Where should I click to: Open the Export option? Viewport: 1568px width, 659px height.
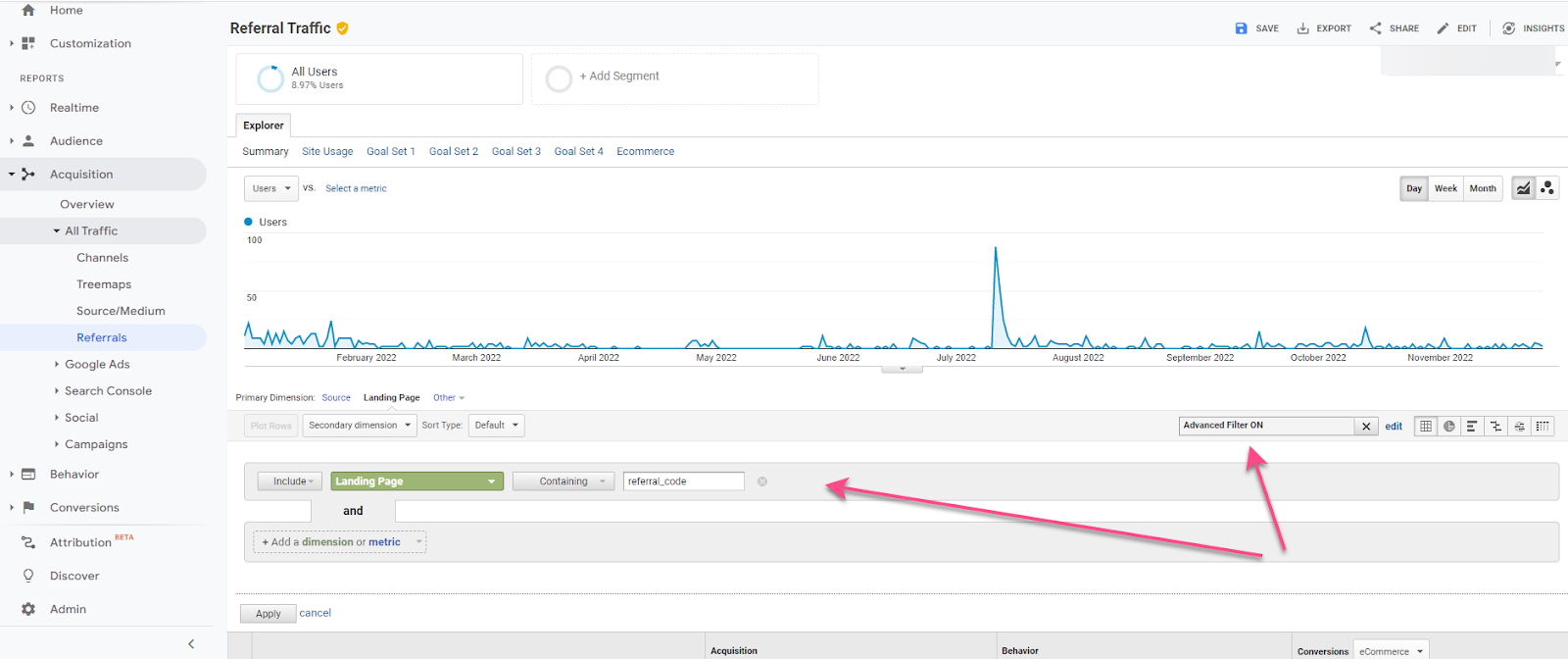click(x=1324, y=28)
